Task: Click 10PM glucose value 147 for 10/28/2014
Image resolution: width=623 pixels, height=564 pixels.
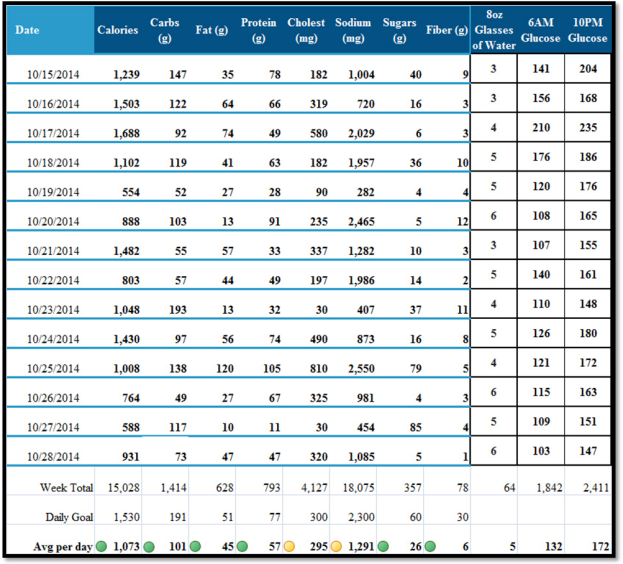Action: point(588,451)
